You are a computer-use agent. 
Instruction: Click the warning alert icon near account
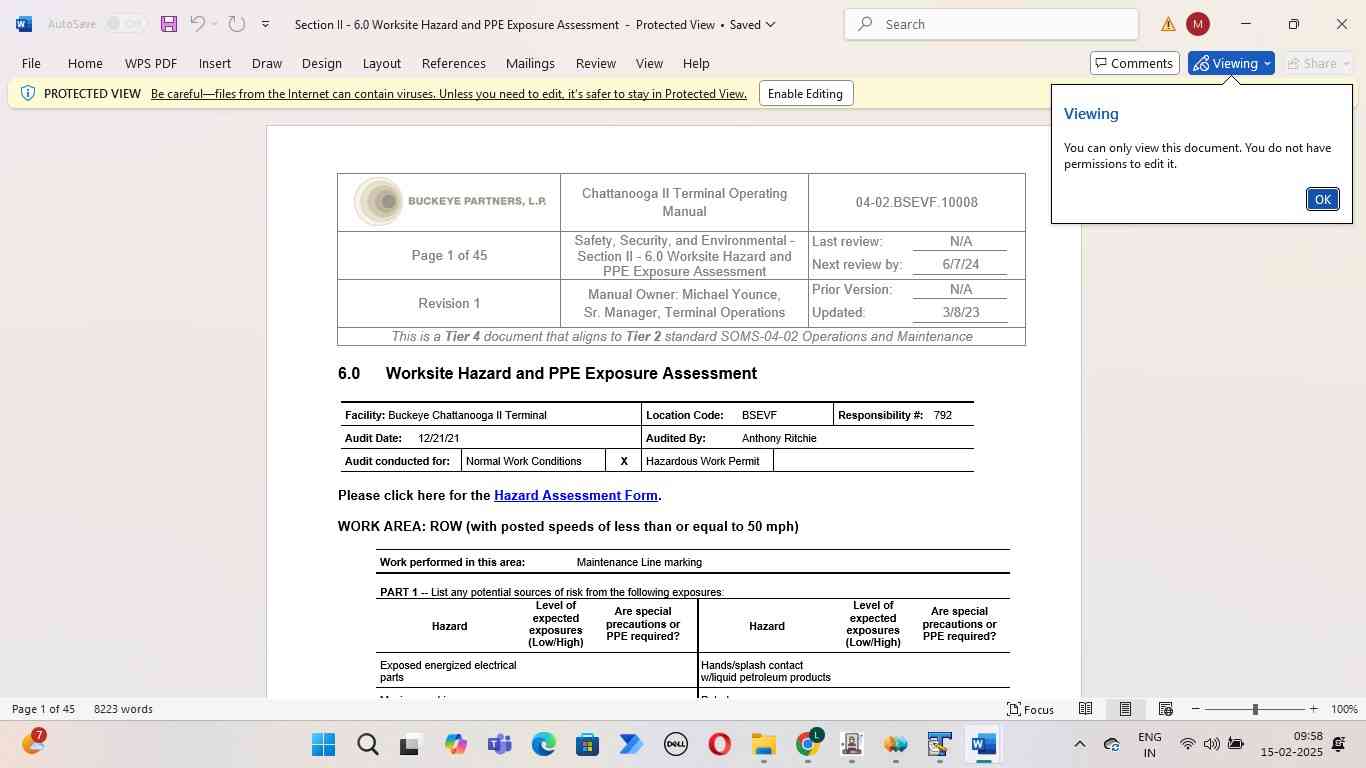tap(1168, 24)
